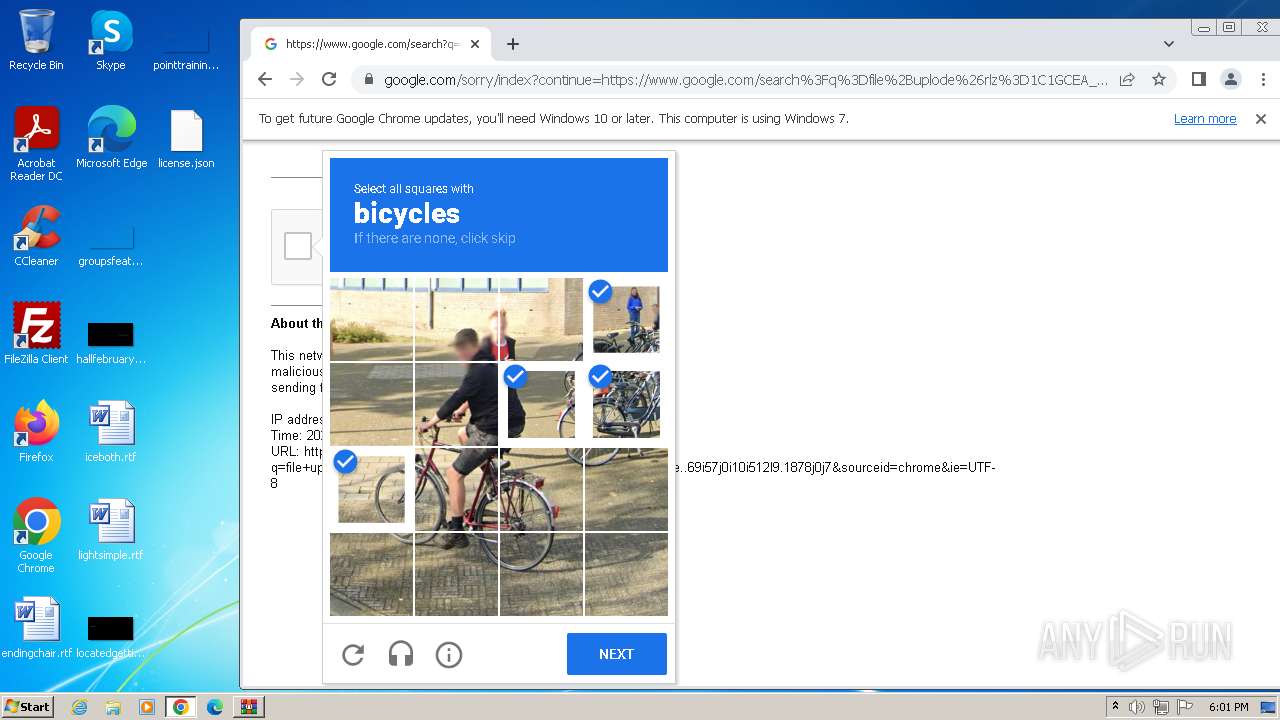Open Internet Explorer from taskbar

(80, 707)
